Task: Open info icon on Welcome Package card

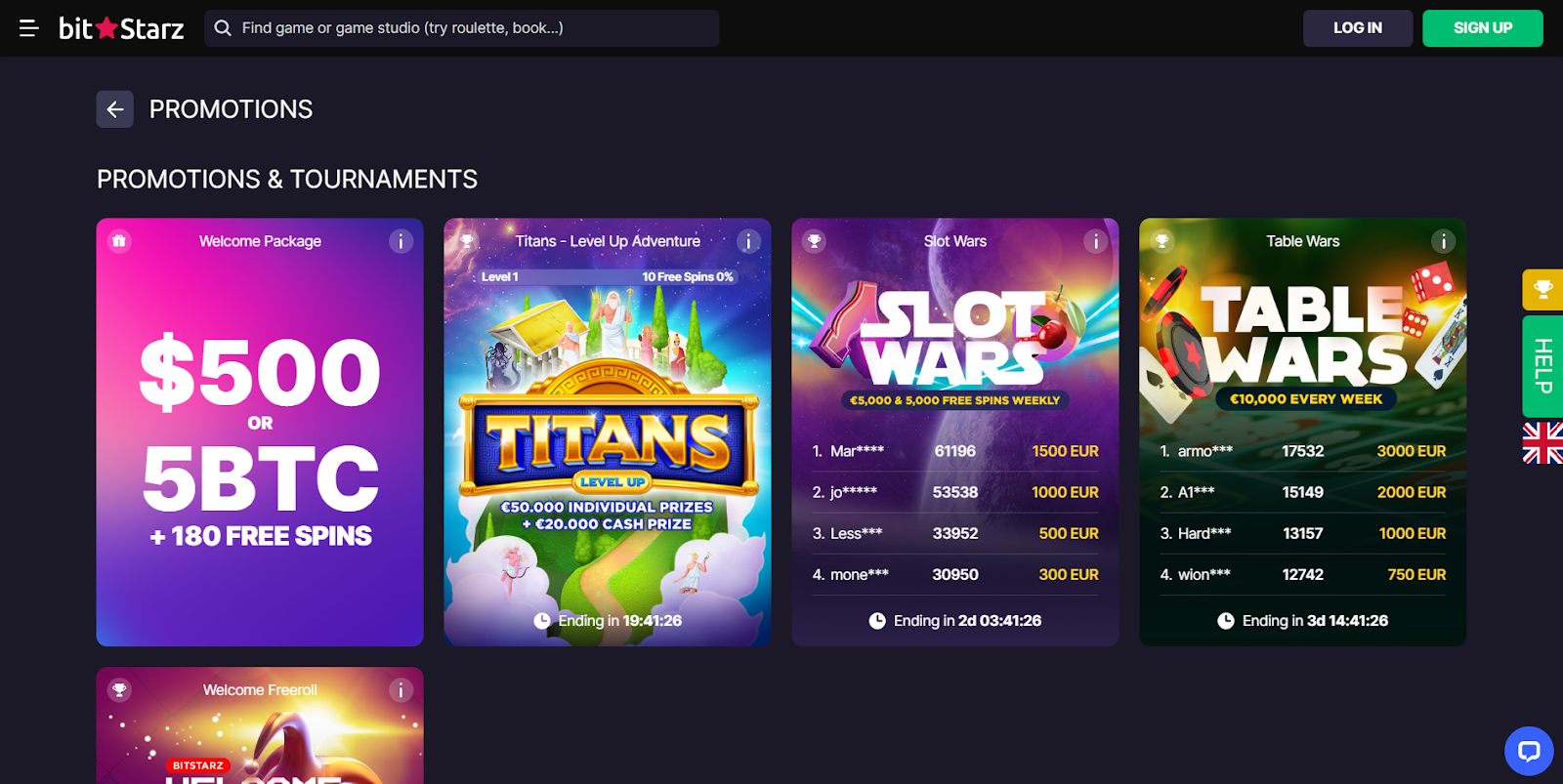Action: [401, 241]
